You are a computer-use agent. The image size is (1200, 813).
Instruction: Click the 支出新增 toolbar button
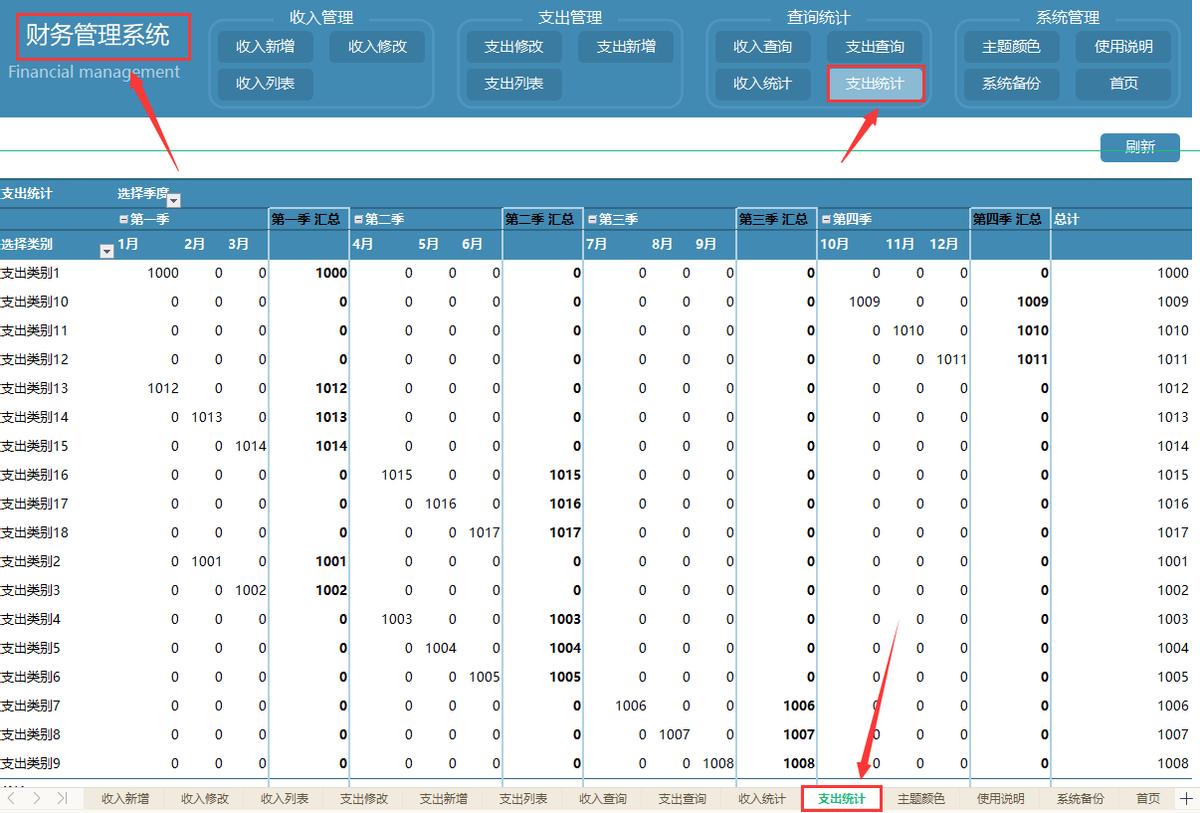[626, 46]
